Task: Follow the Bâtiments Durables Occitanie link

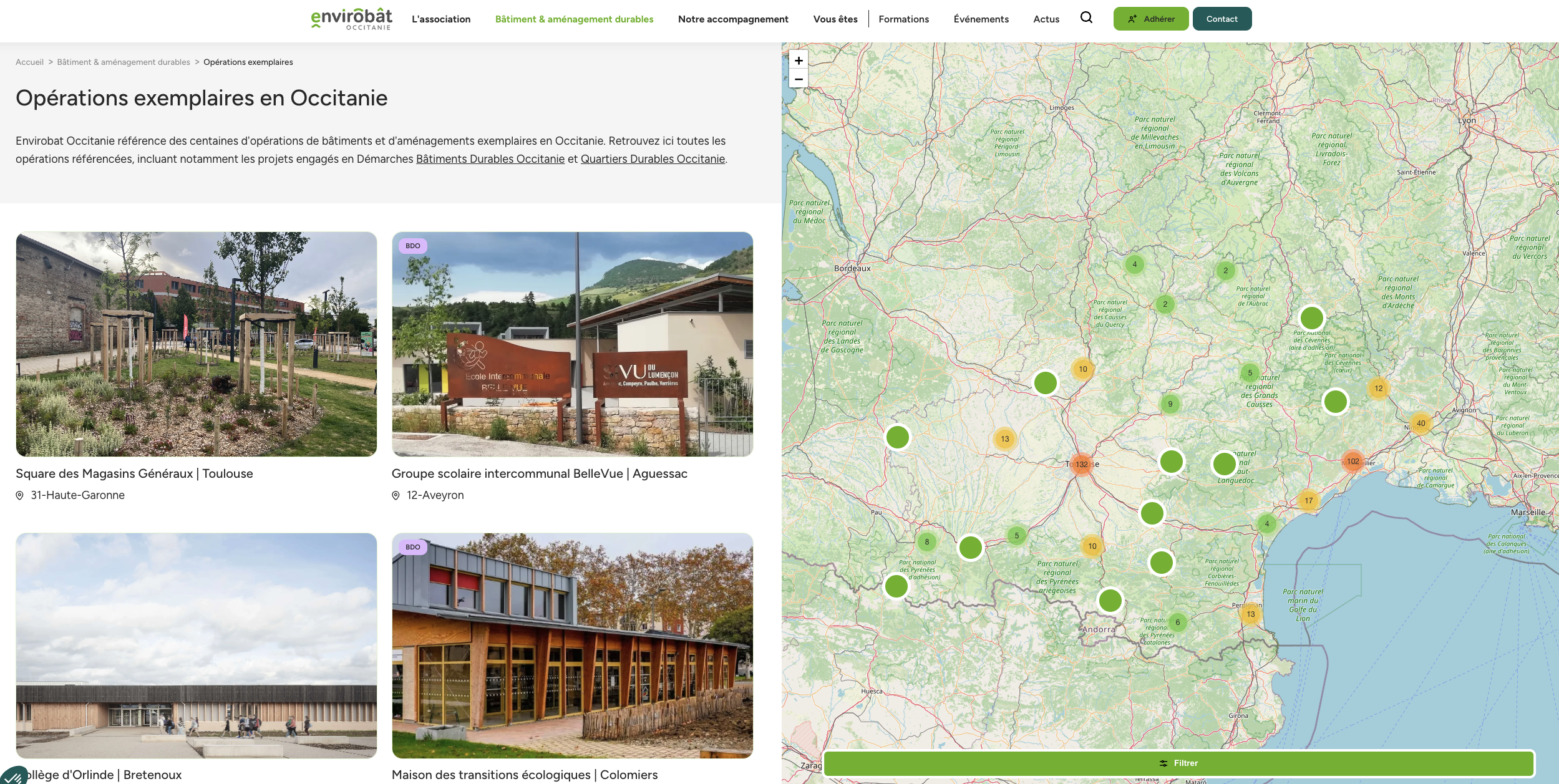Action: point(490,159)
